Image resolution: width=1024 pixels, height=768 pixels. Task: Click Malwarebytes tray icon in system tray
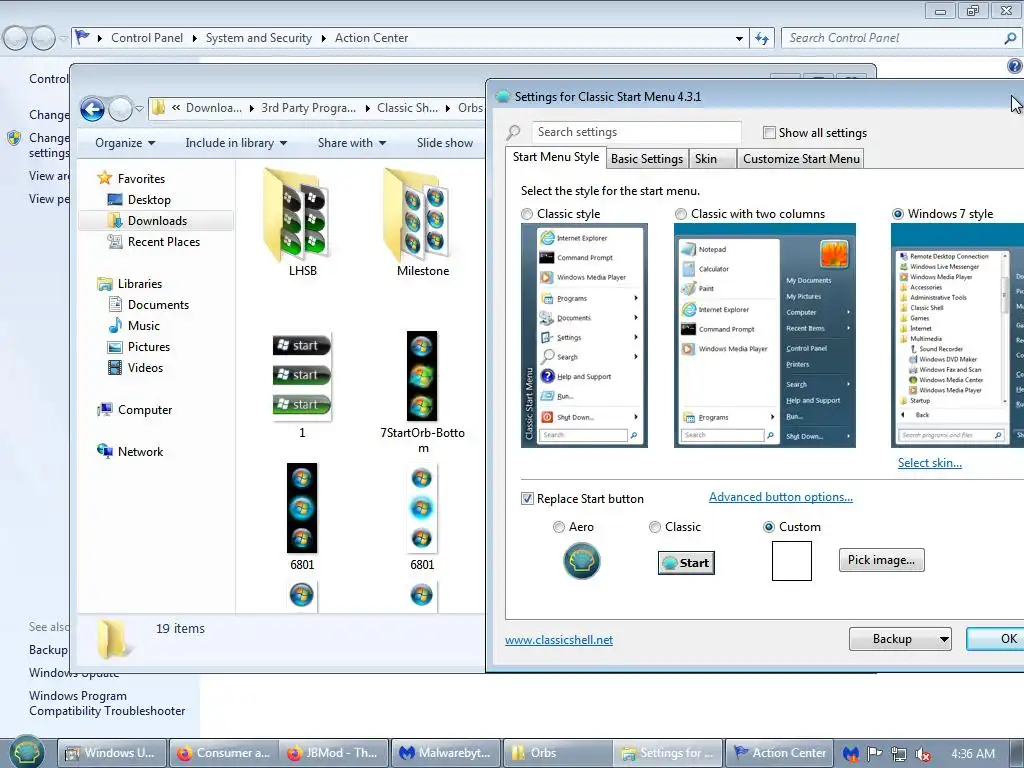coord(850,754)
